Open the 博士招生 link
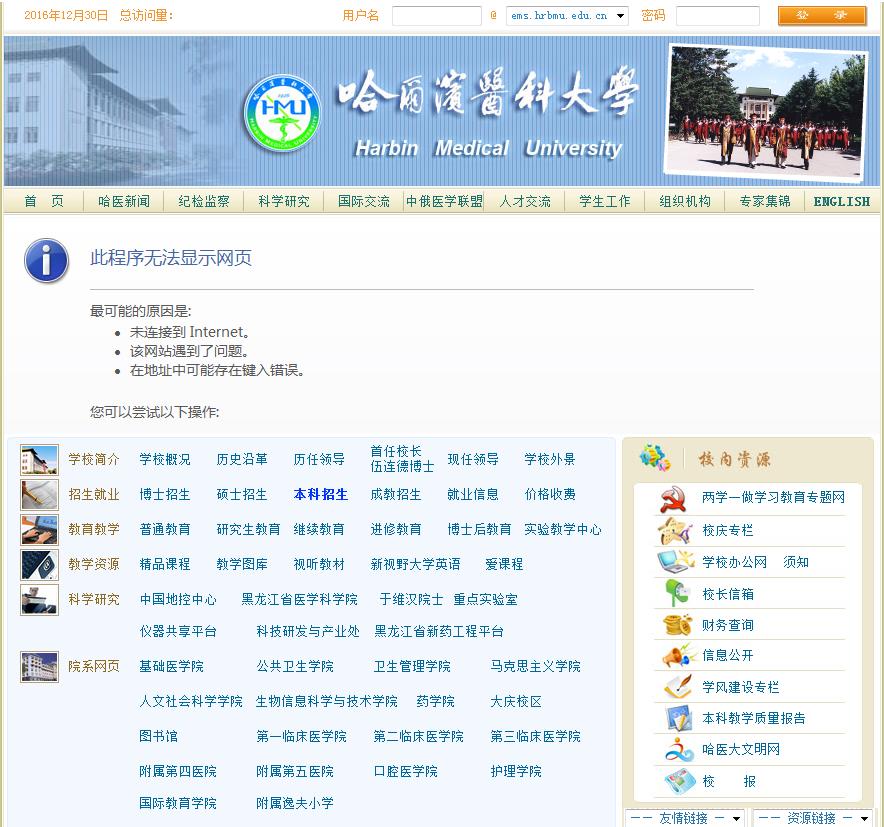Image resolution: width=884 pixels, height=827 pixels. pyautogui.click(x=165, y=494)
